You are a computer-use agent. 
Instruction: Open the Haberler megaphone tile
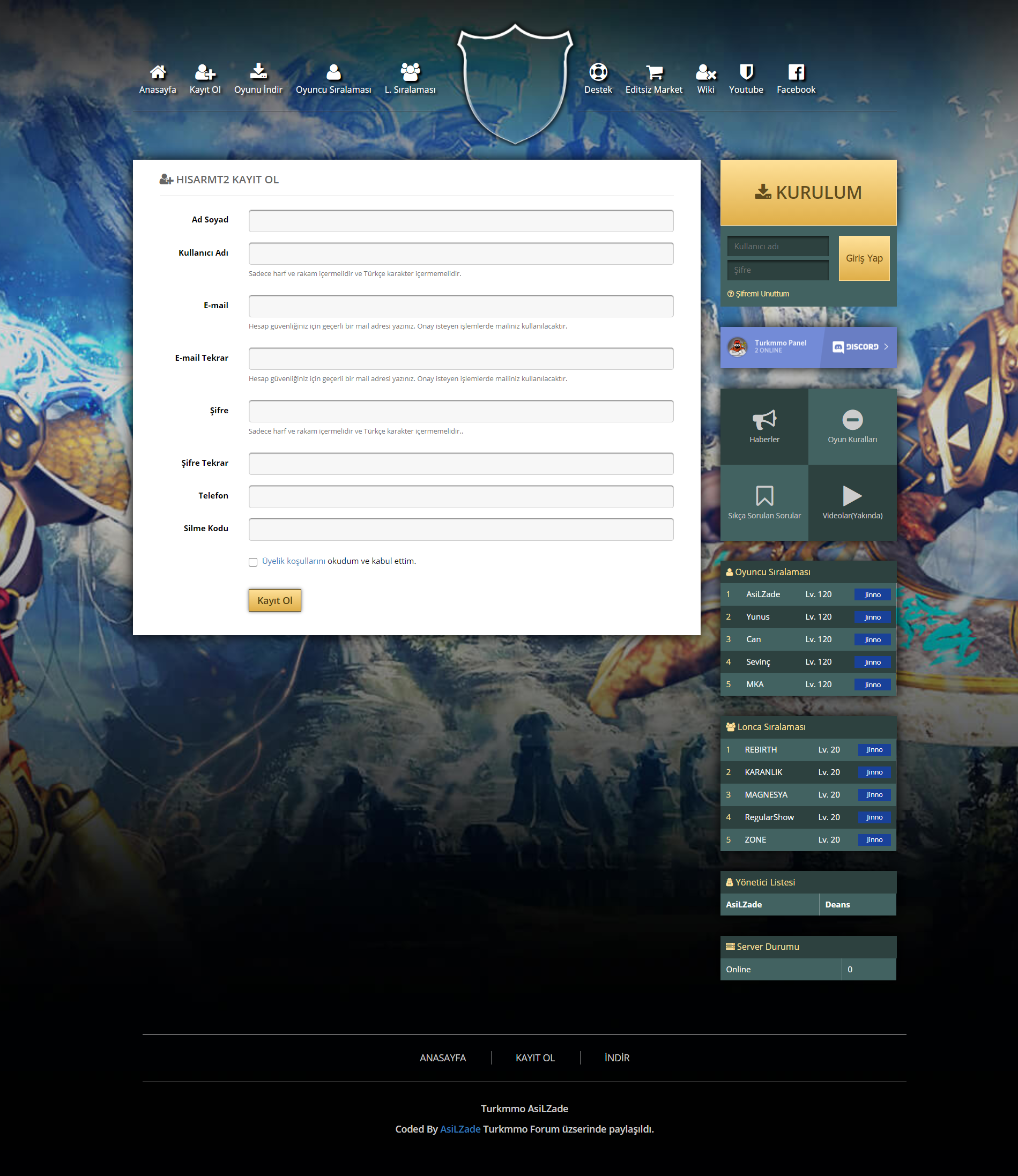pyautogui.click(x=764, y=426)
